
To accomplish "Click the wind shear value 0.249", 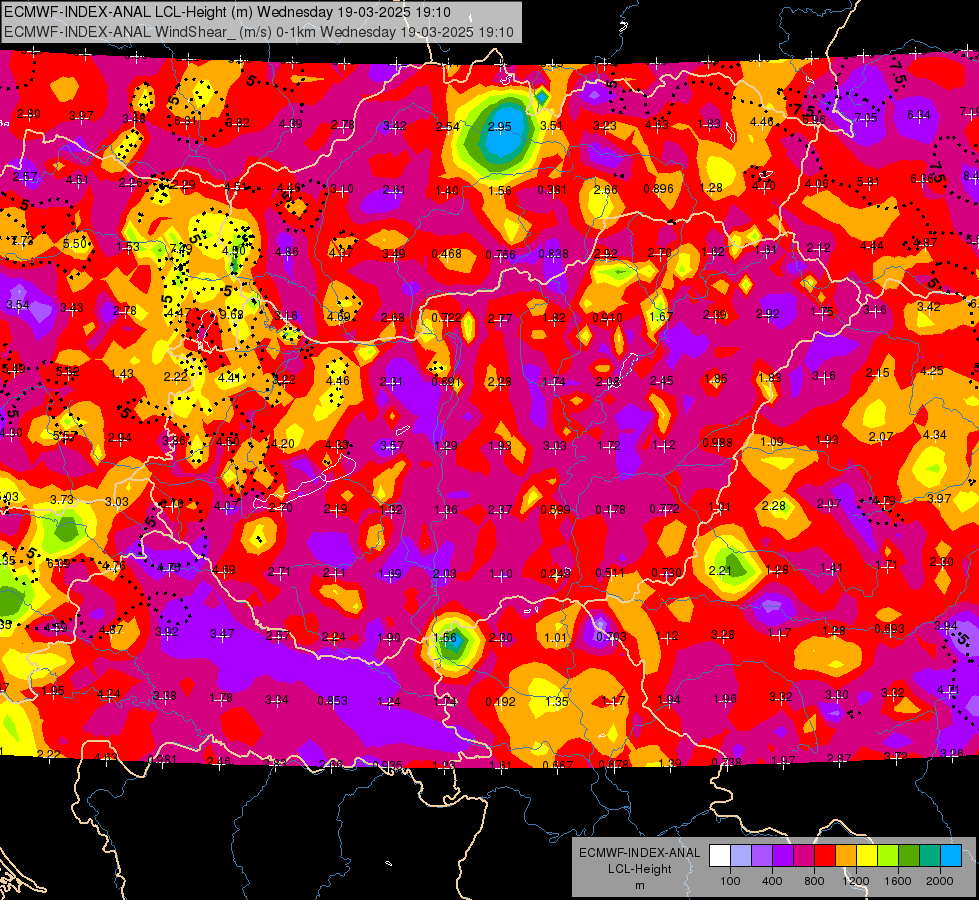I will [555, 573].
